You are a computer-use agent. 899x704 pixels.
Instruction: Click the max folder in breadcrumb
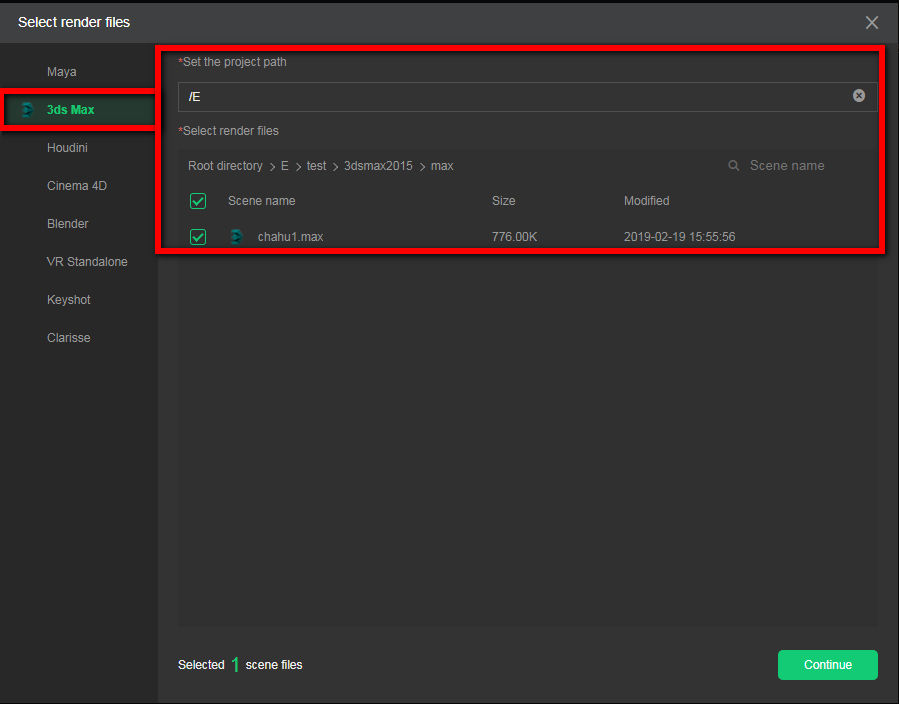tap(442, 166)
